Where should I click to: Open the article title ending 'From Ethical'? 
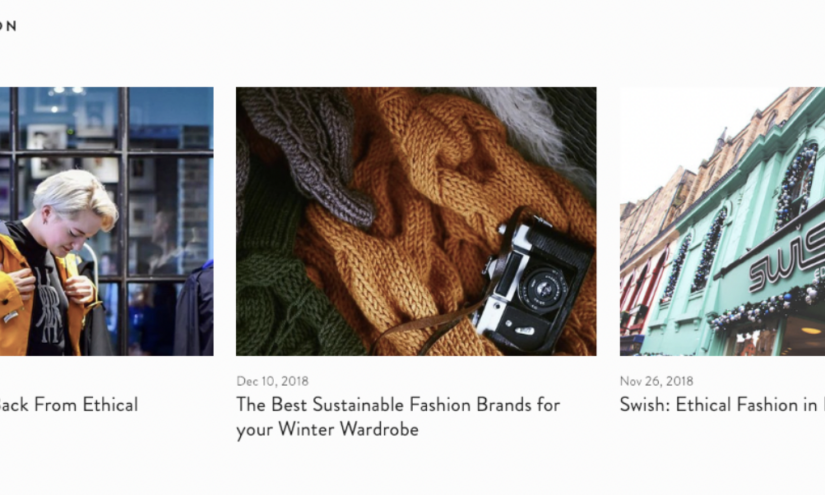pyautogui.click(x=68, y=405)
